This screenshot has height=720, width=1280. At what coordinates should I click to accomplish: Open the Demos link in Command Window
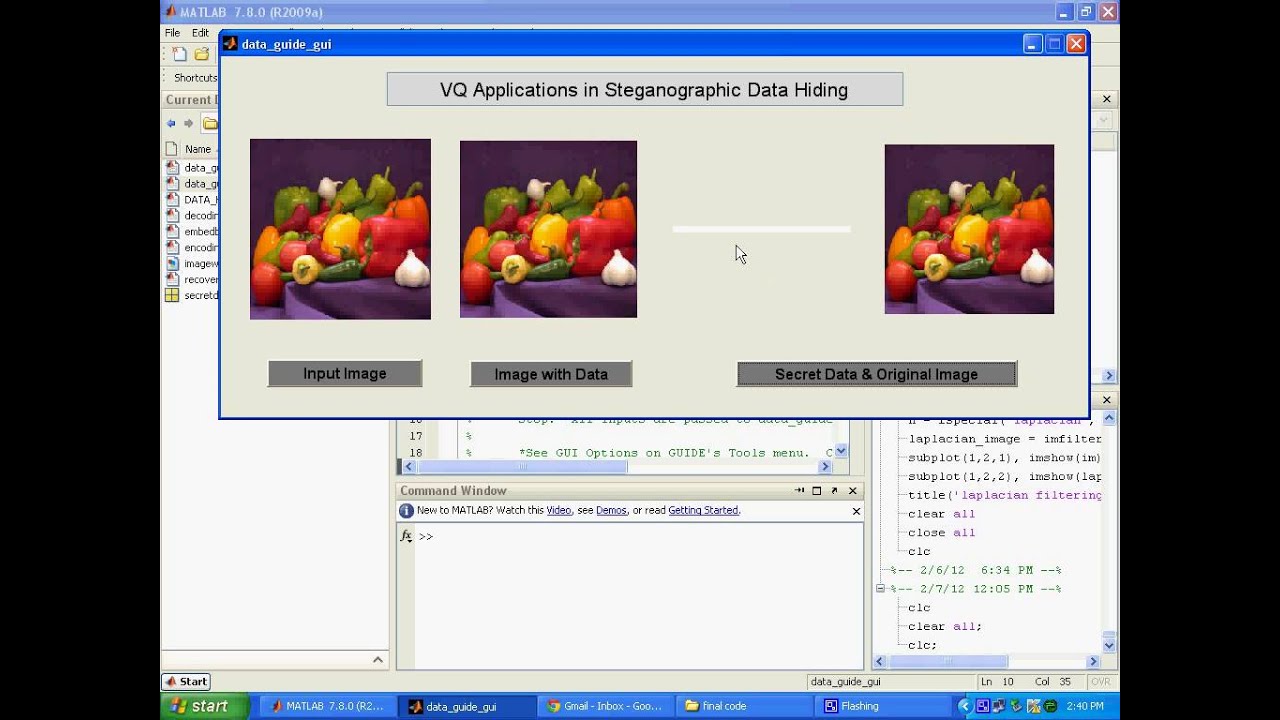point(611,510)
